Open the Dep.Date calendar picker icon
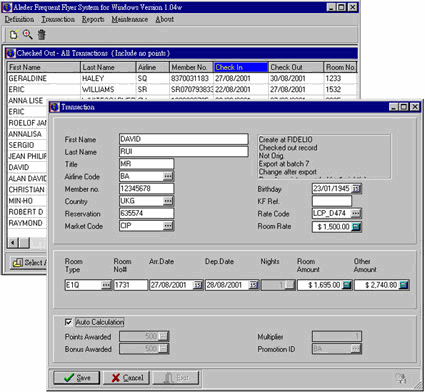This screenshot has height=392, width=425. point(254,285)
